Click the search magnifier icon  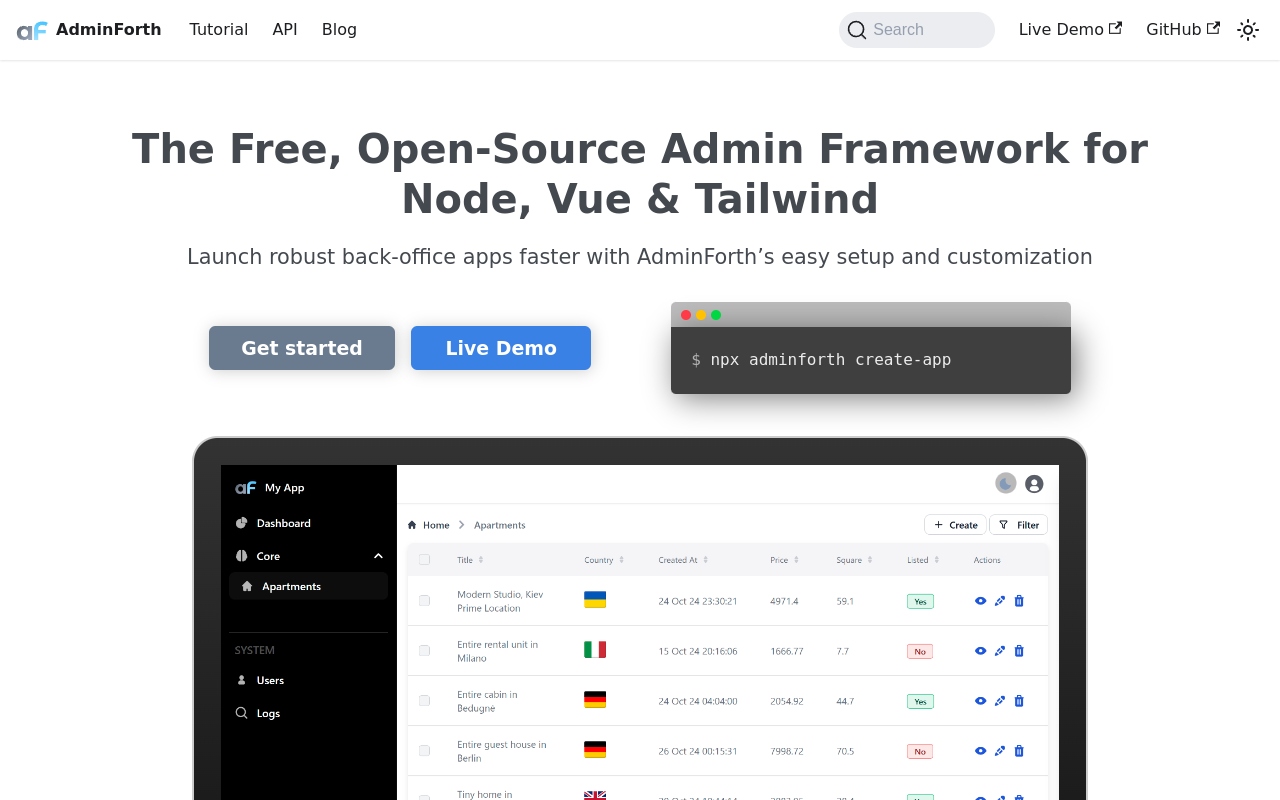click(x=857, y=30)
